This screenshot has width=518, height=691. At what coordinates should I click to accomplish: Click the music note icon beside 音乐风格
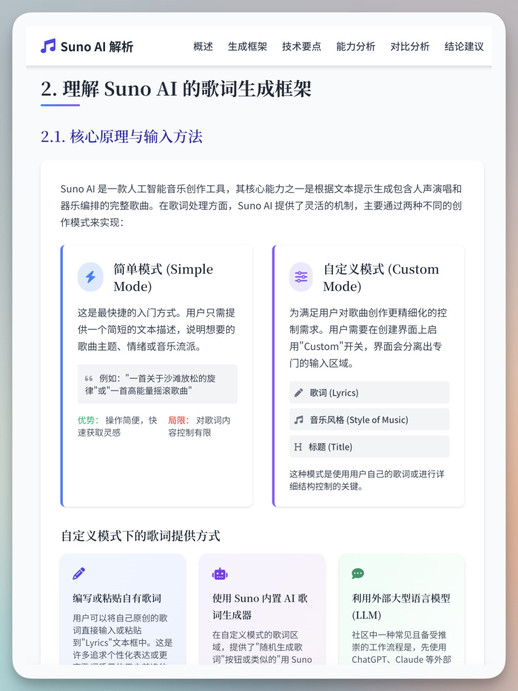pos(298,420)
